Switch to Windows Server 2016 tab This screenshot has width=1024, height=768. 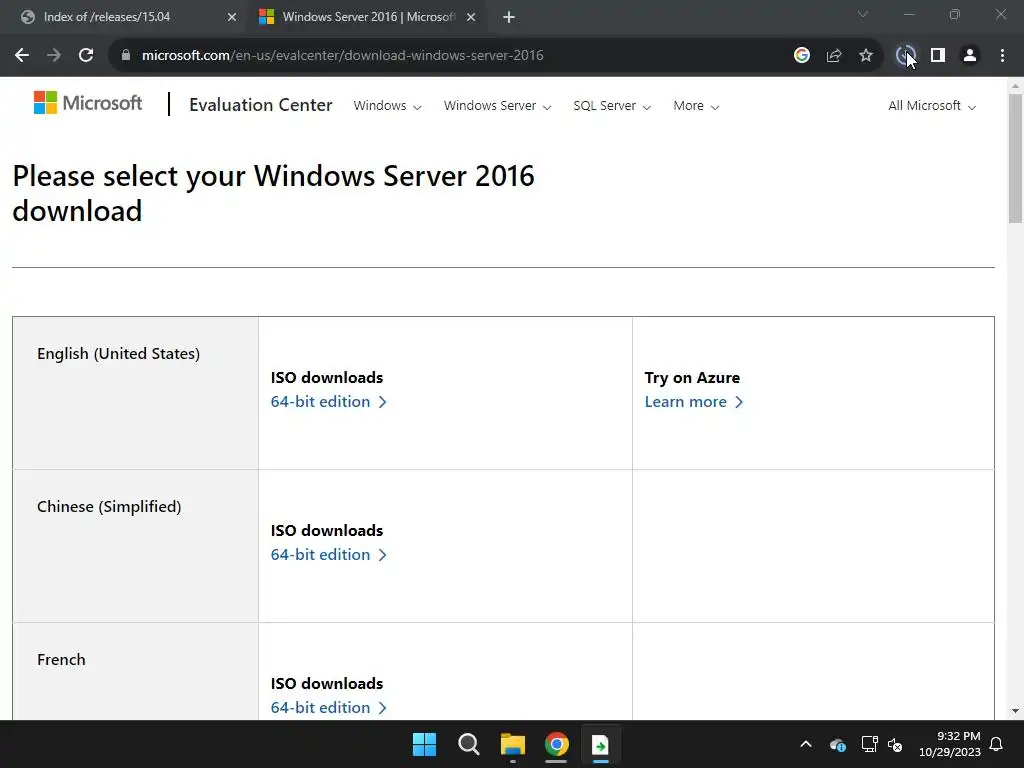click(x=368, y=17)
